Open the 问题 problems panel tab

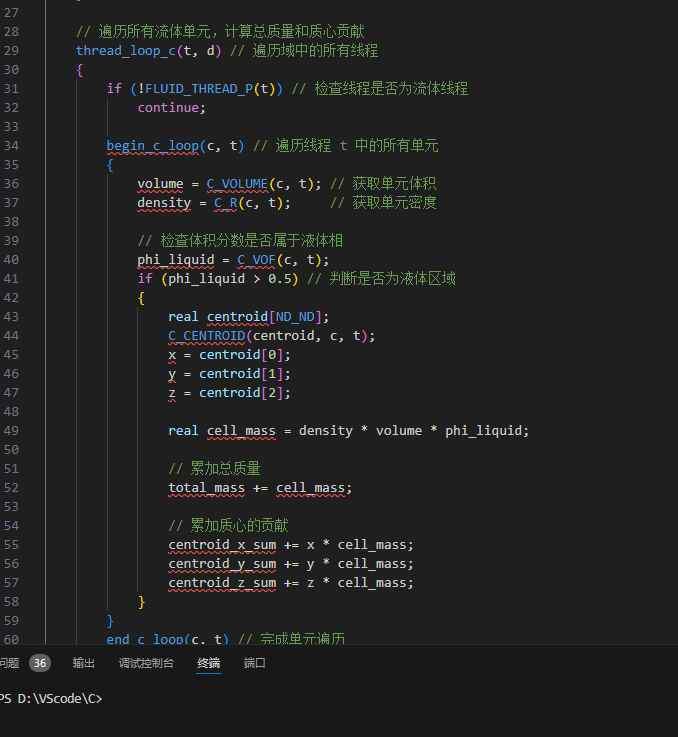[9, 663]
